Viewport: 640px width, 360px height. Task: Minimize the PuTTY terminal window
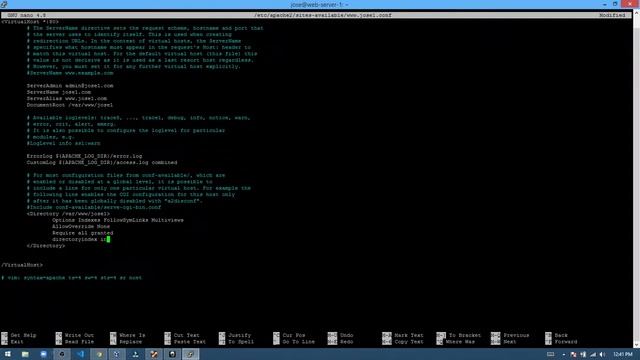pyautogui.click(x=604, y=4)
